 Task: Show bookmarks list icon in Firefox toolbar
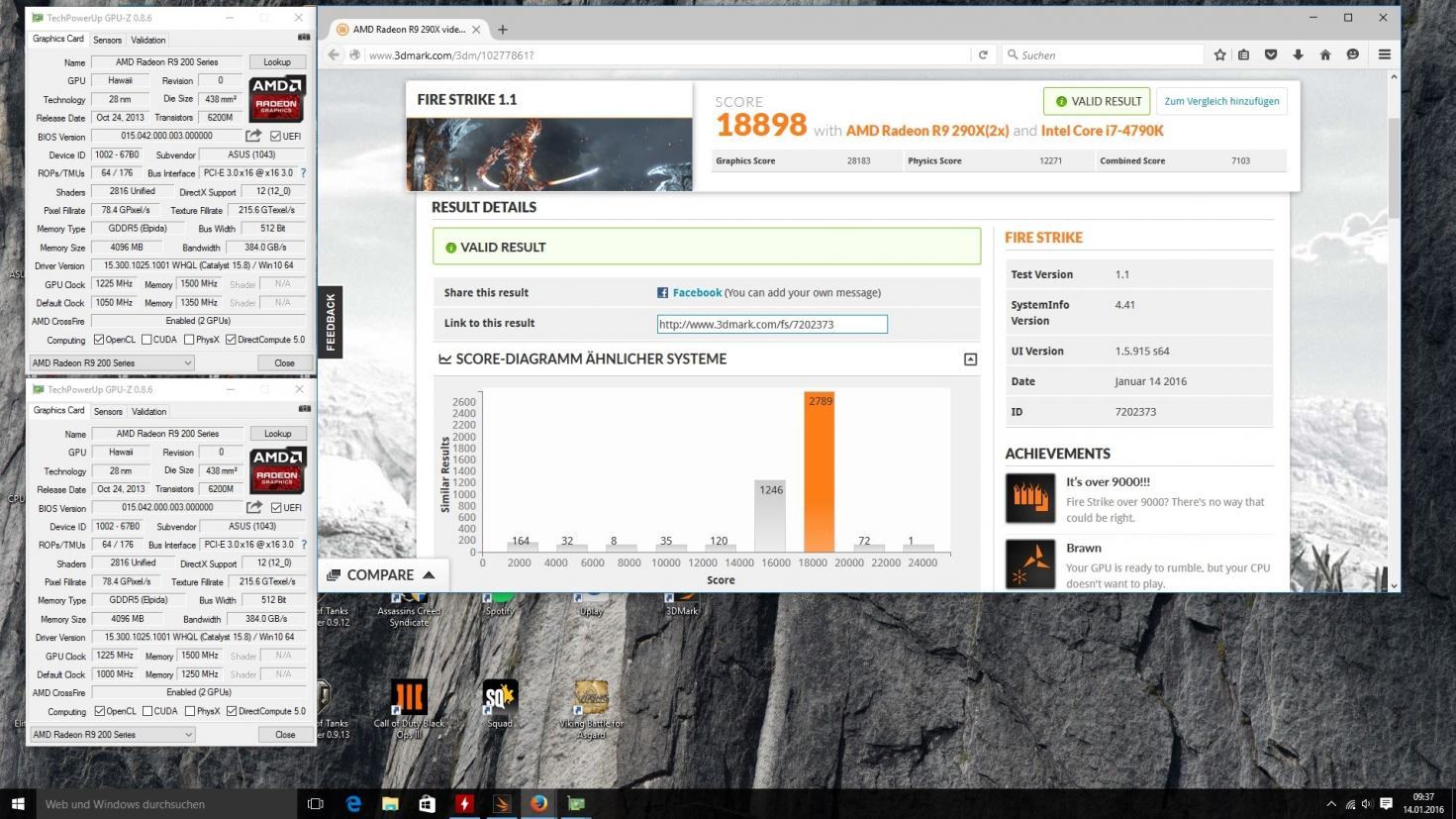(x=1244, y=55)
